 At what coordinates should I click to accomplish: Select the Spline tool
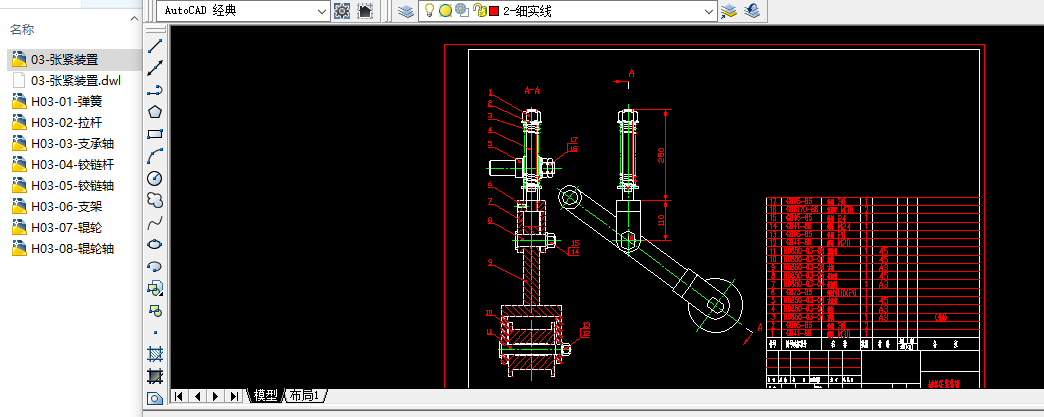pos(154,222)
